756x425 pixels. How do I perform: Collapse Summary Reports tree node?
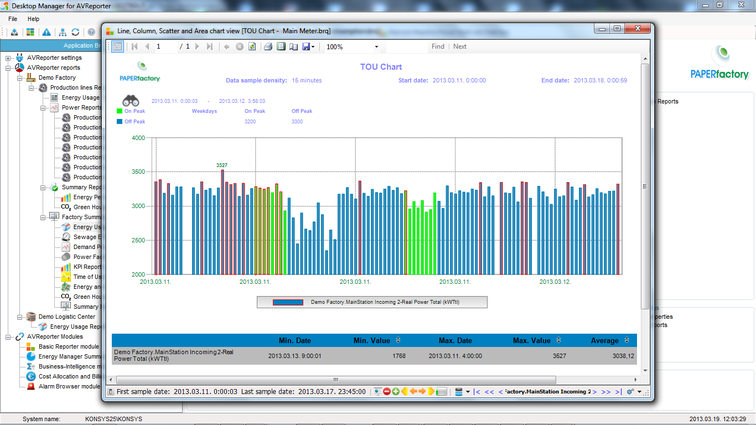pos(43,187)
